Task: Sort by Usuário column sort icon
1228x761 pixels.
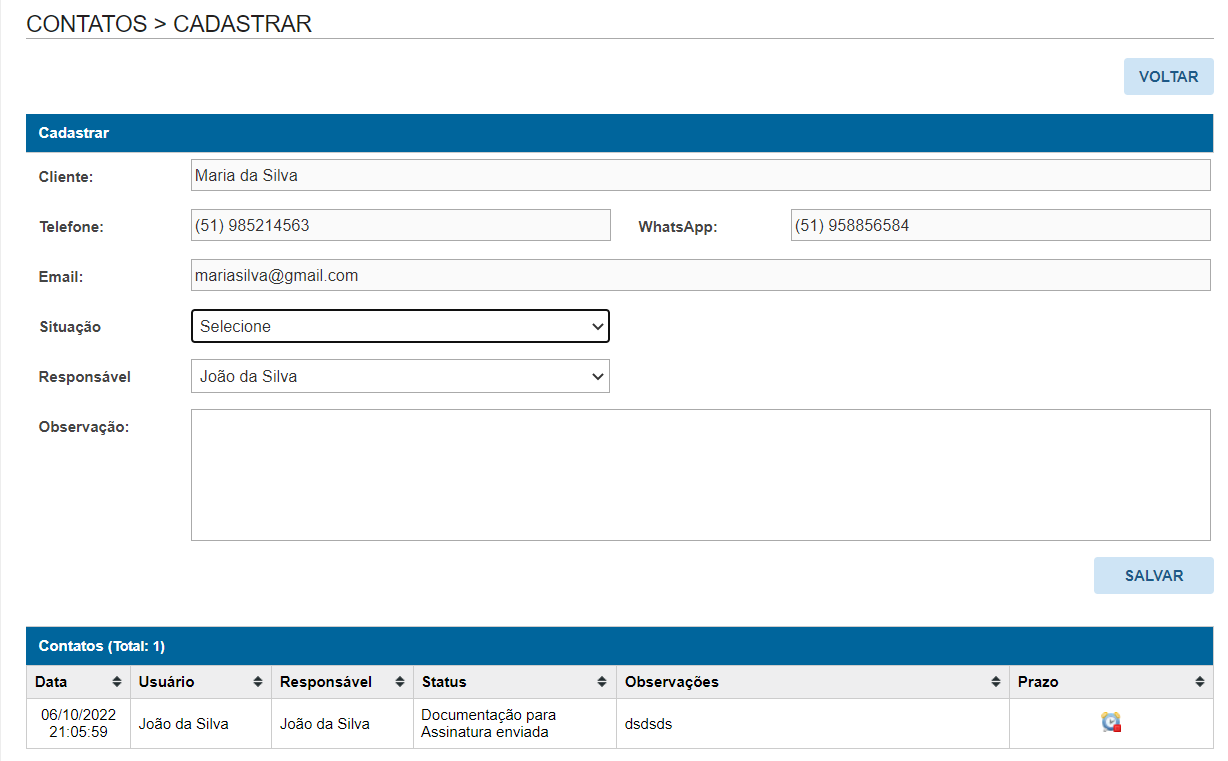Action: pyautogui.click(x=258, y=682)
